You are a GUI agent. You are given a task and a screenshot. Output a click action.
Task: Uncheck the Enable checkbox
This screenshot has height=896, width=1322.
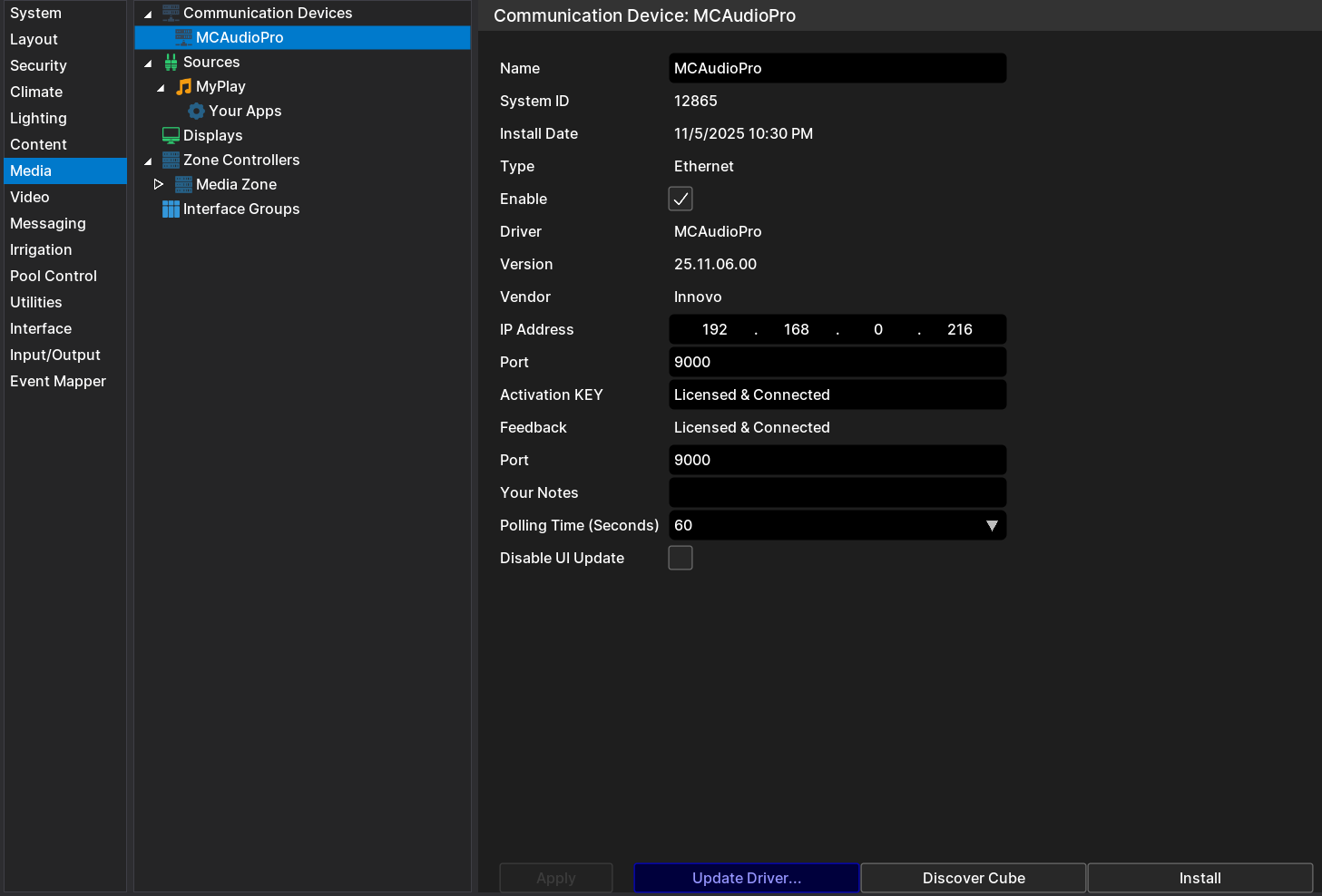click(681, 199)
